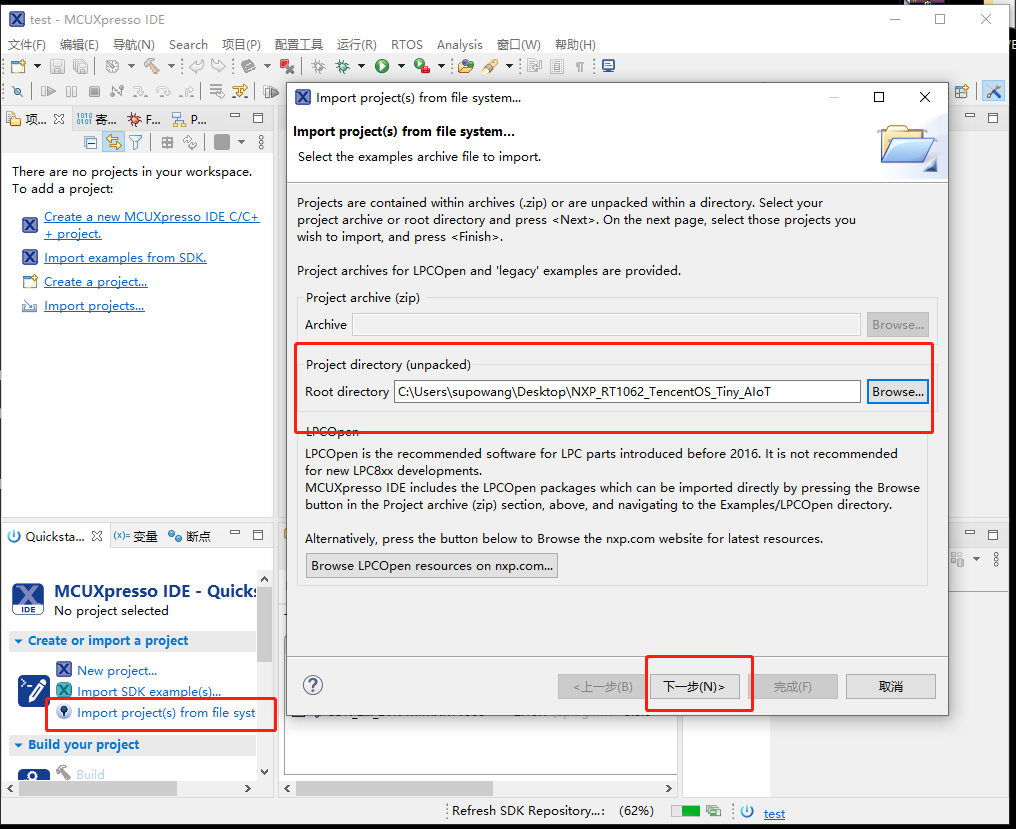
Task: Open the 配置工具 menu
Action: 298,45
